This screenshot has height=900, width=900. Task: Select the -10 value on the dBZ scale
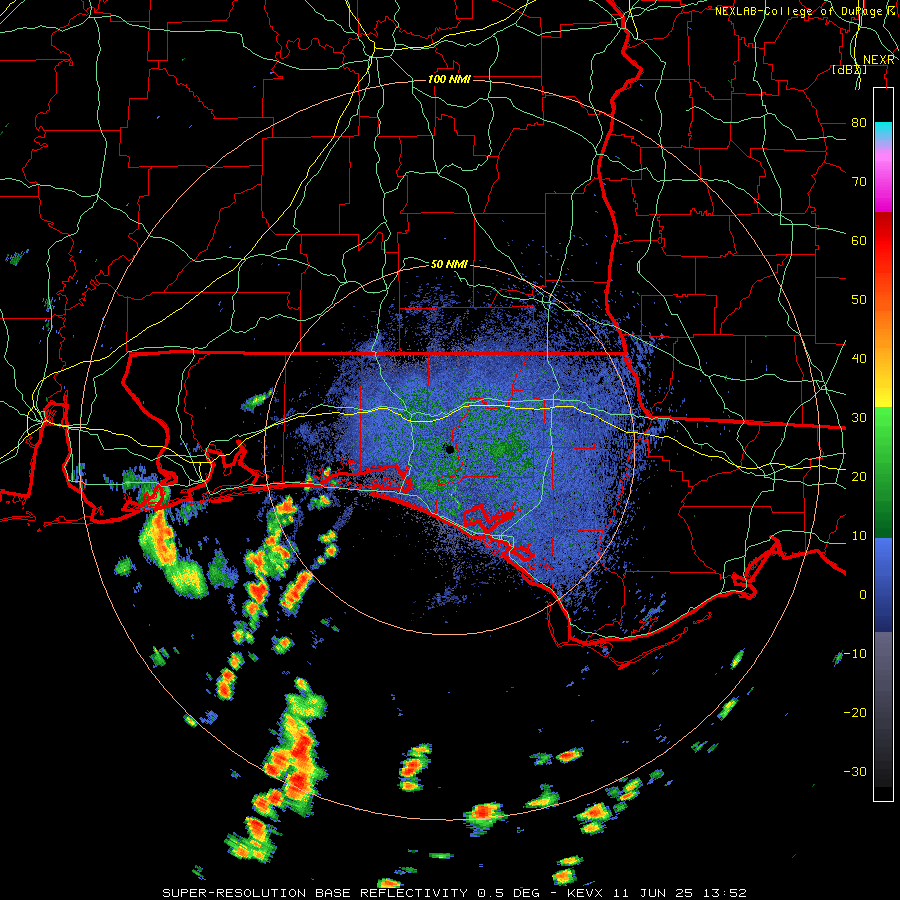click(x=855, y=653)
